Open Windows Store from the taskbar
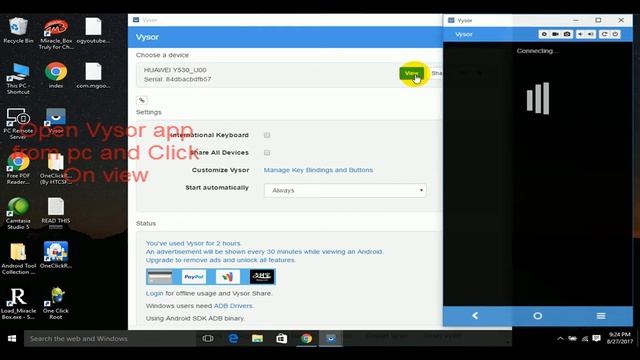The height and width of the screenshot is (360, 640). (282, 338)
